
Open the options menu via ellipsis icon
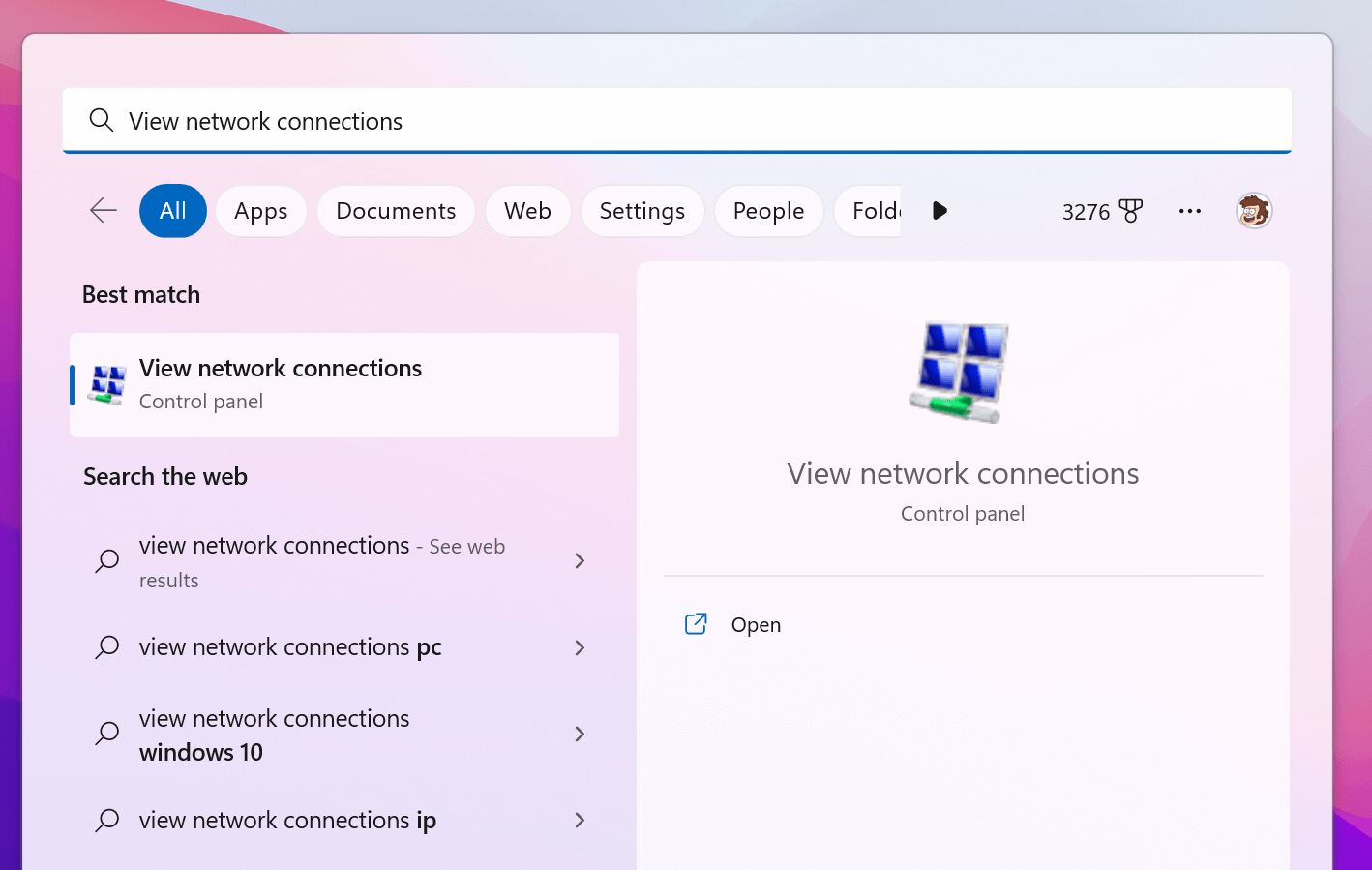pos(1189,210)
